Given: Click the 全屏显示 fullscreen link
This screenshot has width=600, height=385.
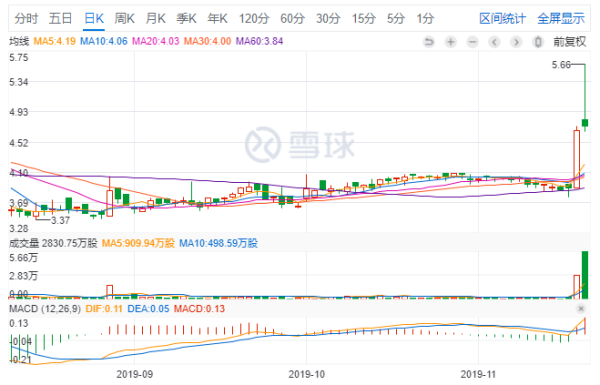Looking at the screenshot, I should click(x=561, y=18).
